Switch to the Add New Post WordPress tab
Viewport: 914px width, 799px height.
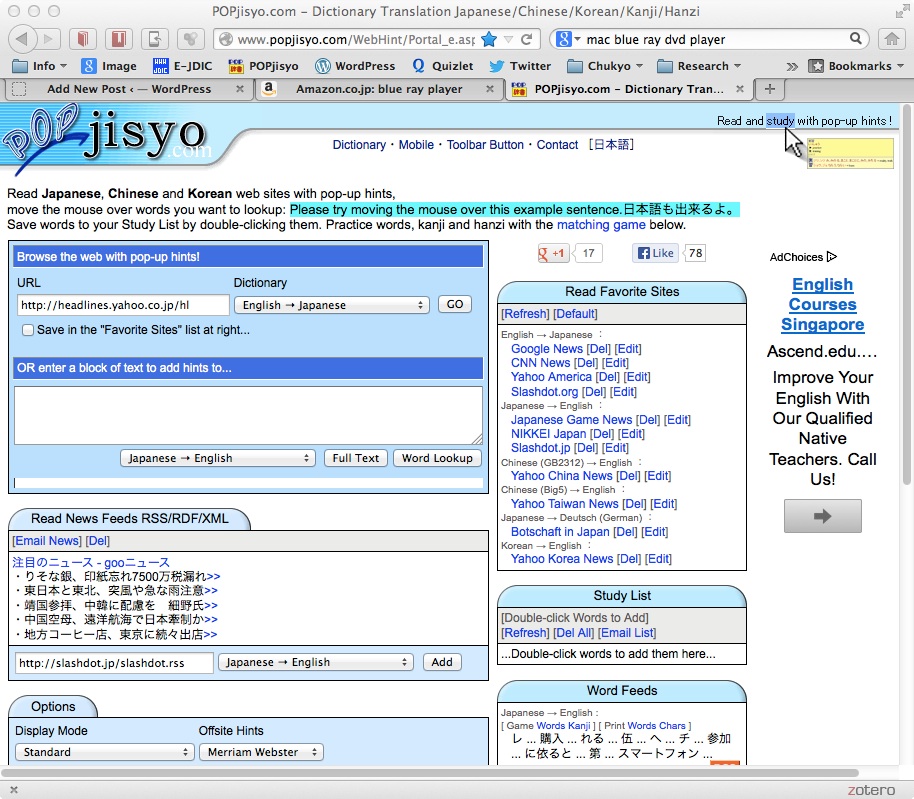click(128, 89)
